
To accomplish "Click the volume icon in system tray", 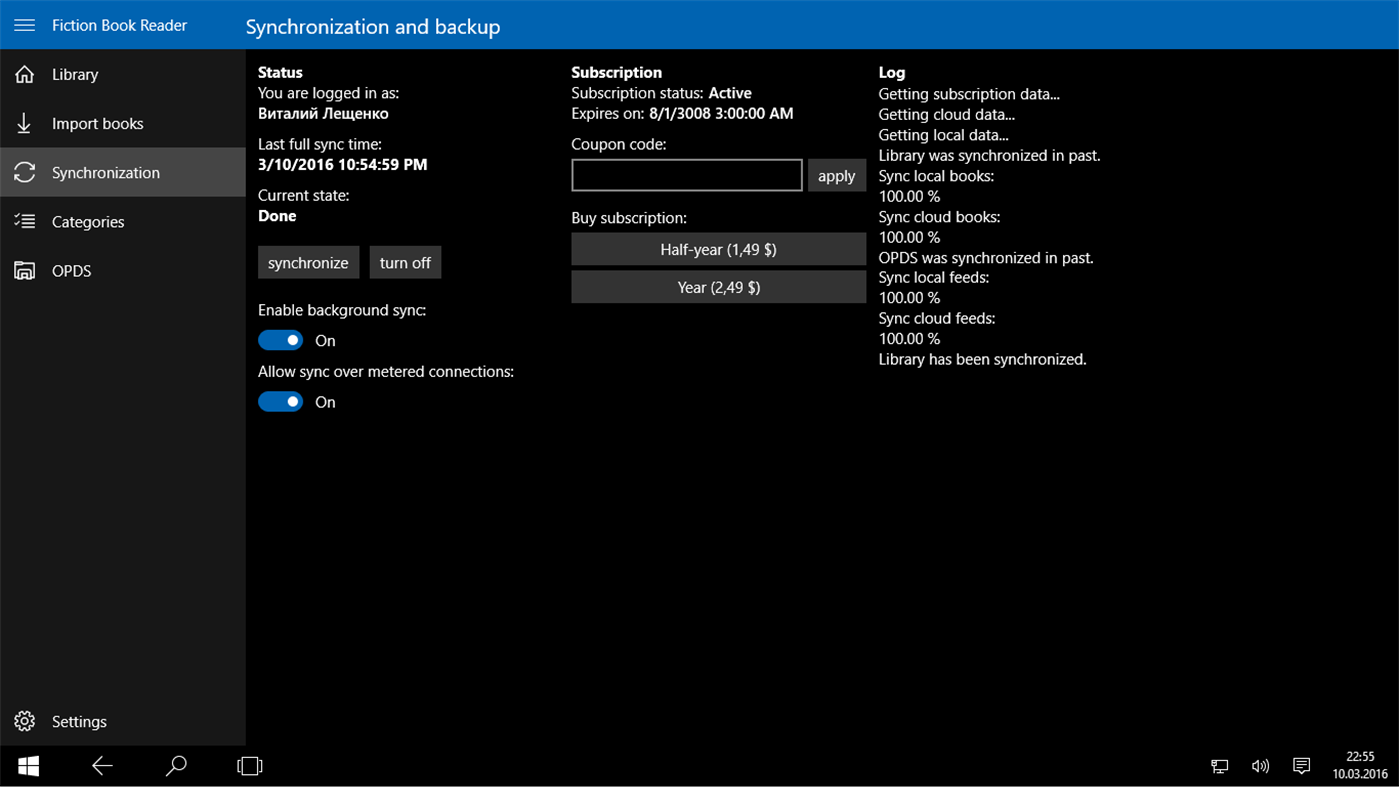I will tap(1260, 765).
